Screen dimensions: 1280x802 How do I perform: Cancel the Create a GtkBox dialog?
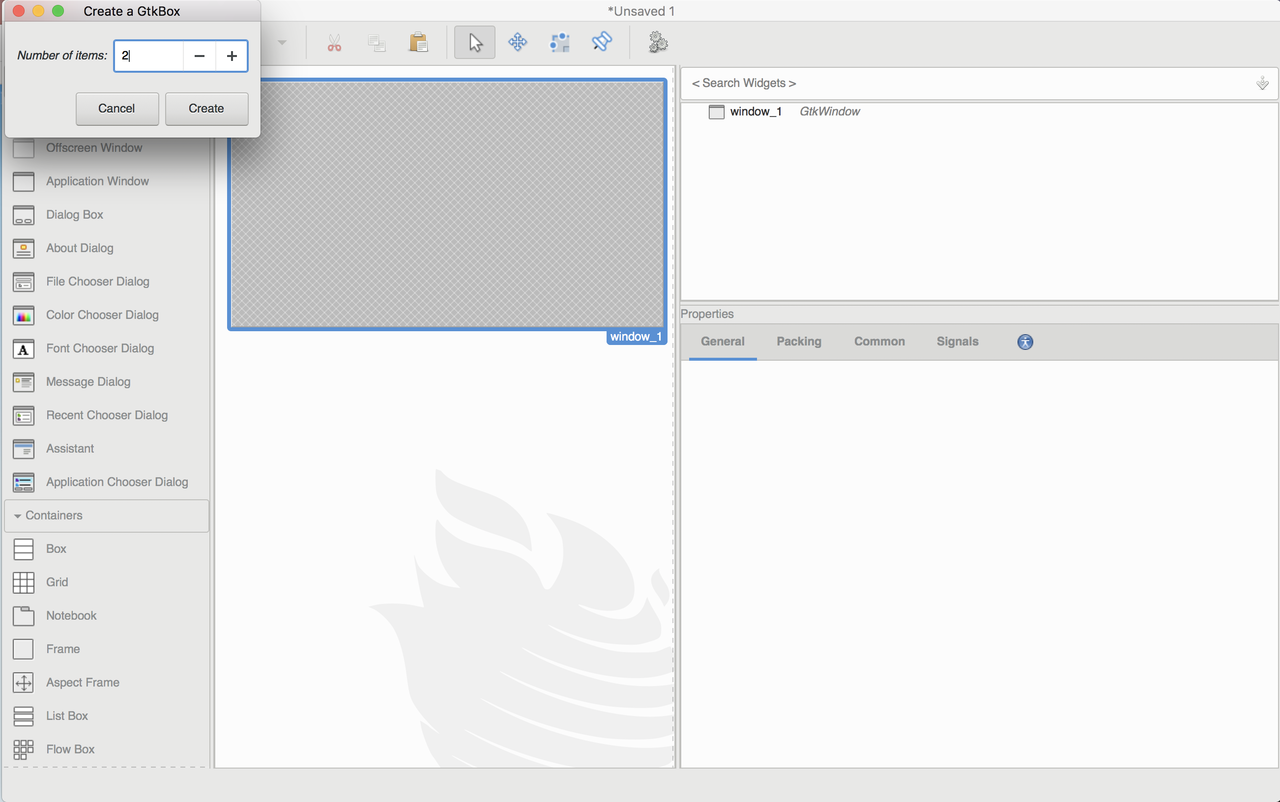(x=116, y=108)
